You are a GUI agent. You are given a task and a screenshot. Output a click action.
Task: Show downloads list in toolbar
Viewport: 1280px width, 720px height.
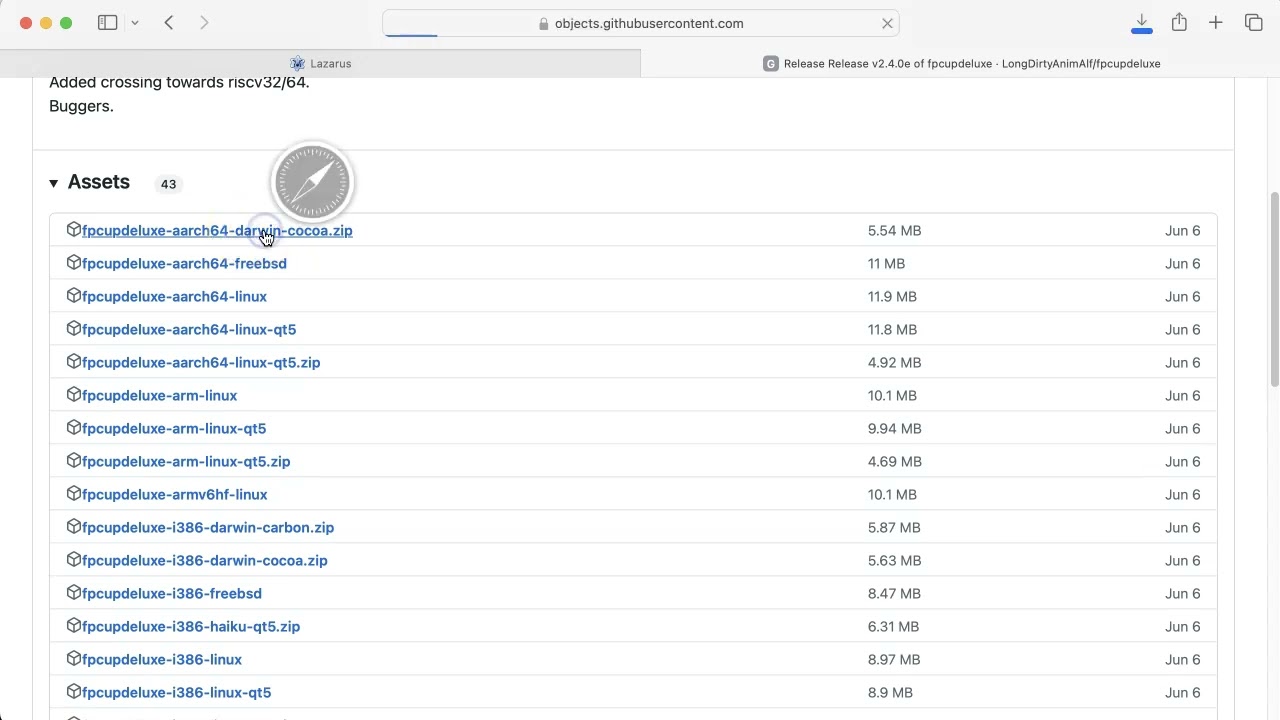click(1141, 23)
